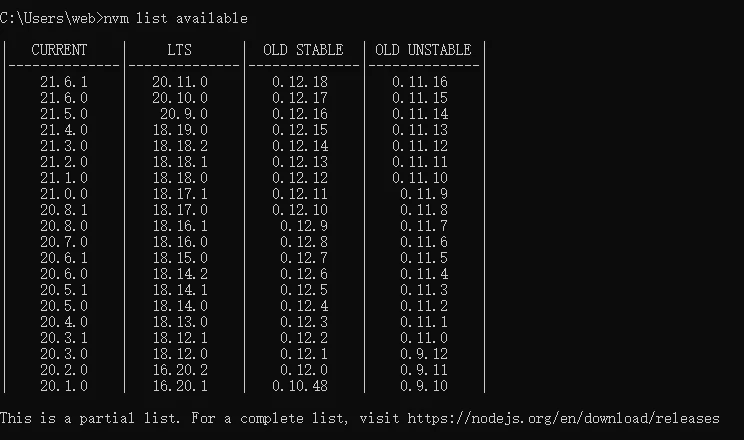Click the C:\Users\web prompt path
Screen dimensions: 744x440
[x=47, y=19]
